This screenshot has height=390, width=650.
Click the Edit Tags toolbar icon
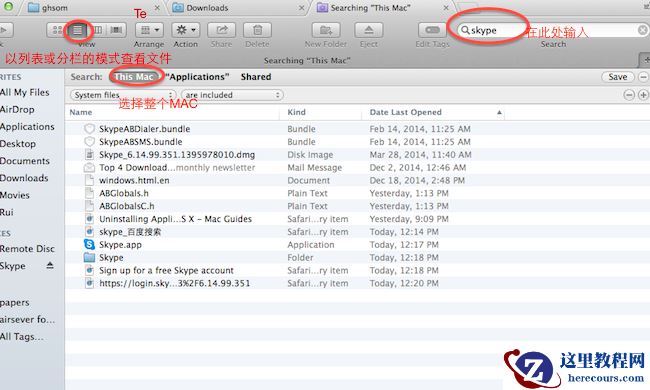pos(432,30)
